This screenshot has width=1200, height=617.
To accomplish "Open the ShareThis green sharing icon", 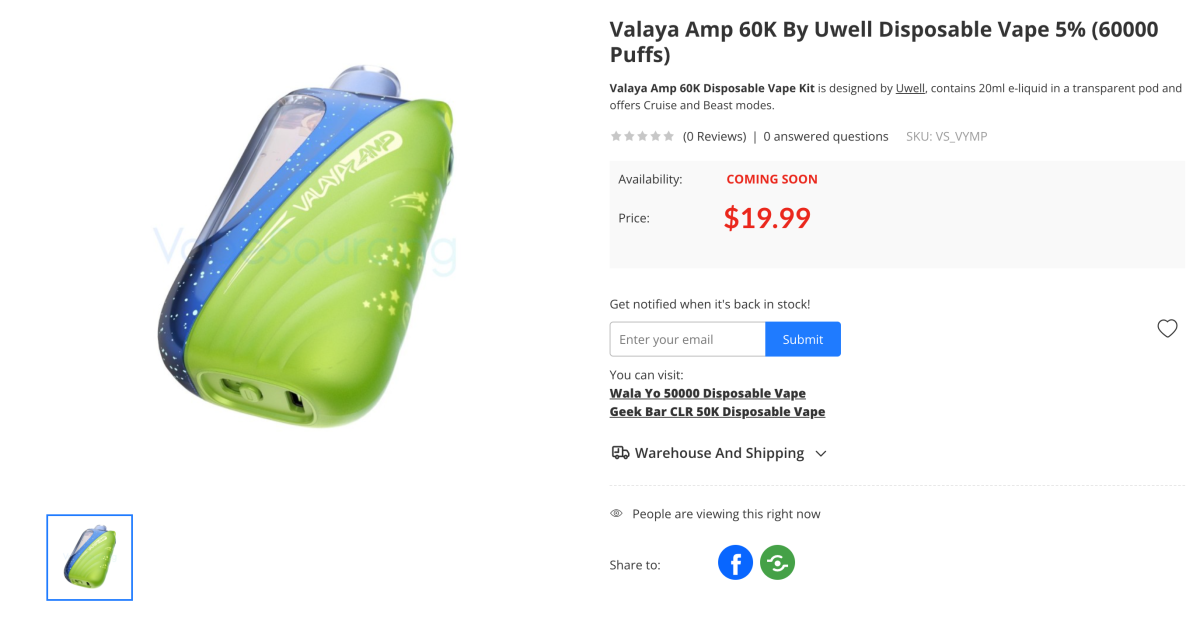I will pos(777,562).
